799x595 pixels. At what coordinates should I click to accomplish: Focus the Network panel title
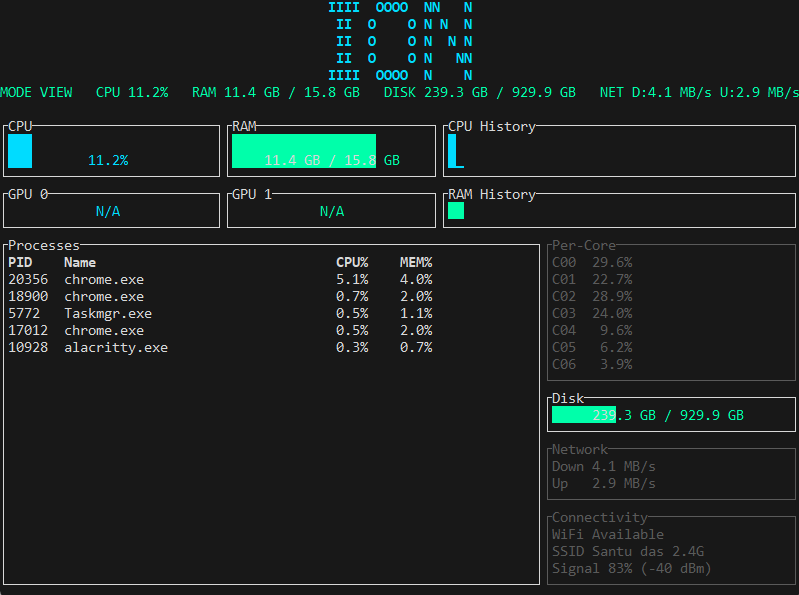coord(580,449)
